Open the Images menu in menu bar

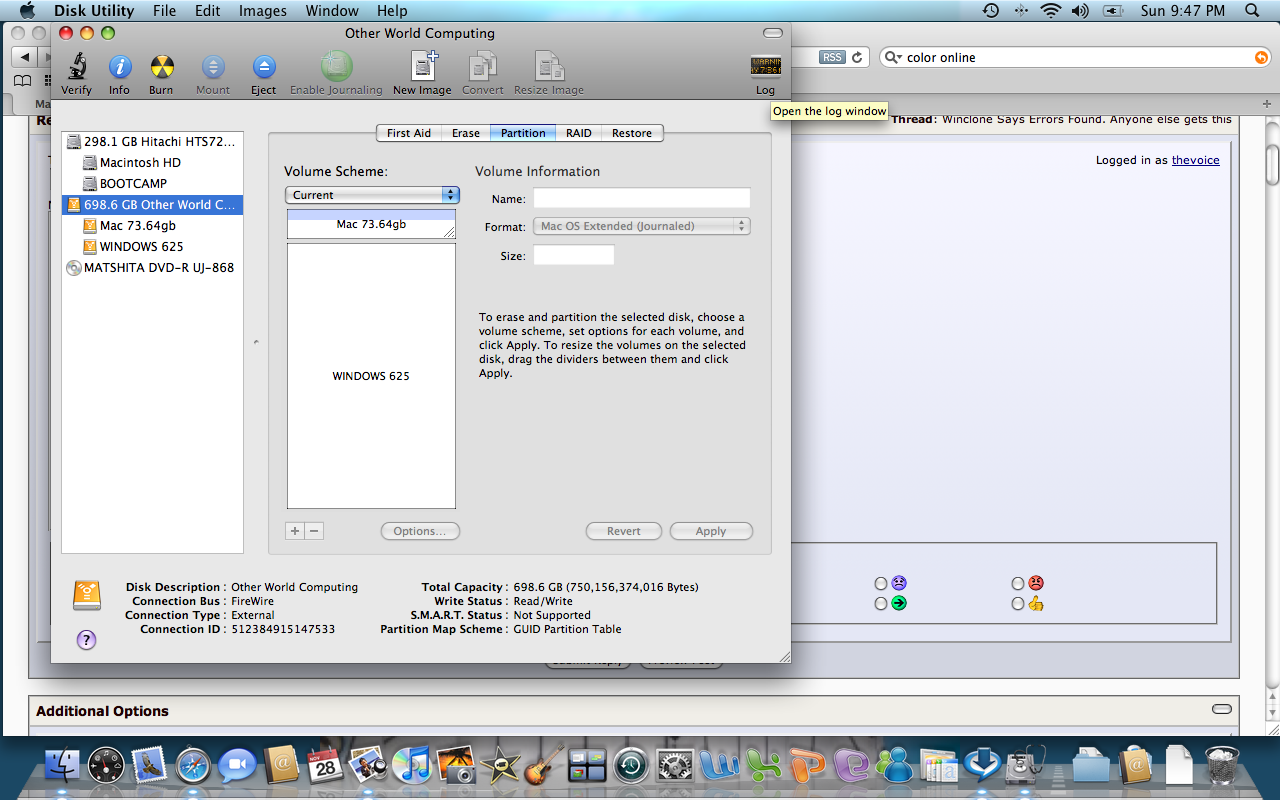coord(263,11)
